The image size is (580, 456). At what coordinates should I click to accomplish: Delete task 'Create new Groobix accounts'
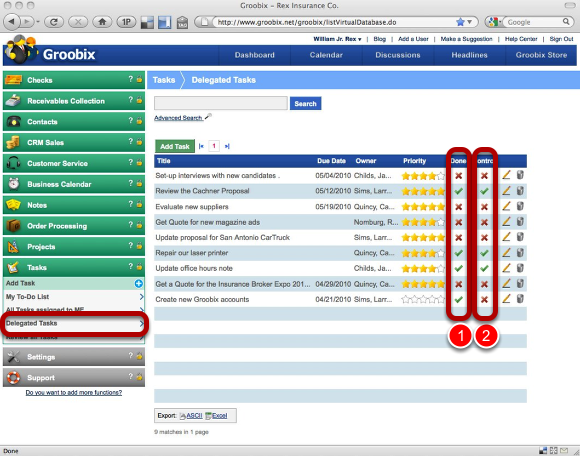(x=520, y=299)
